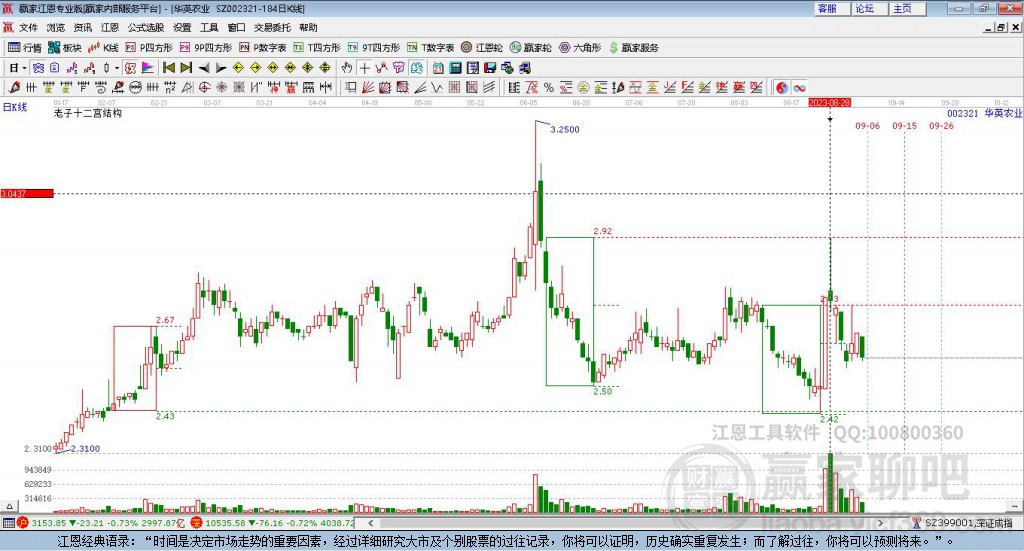Open the 9P四方形 tool
Image resolution: width=1024 pixels, height=551 pixels.
tap(206, 48)
